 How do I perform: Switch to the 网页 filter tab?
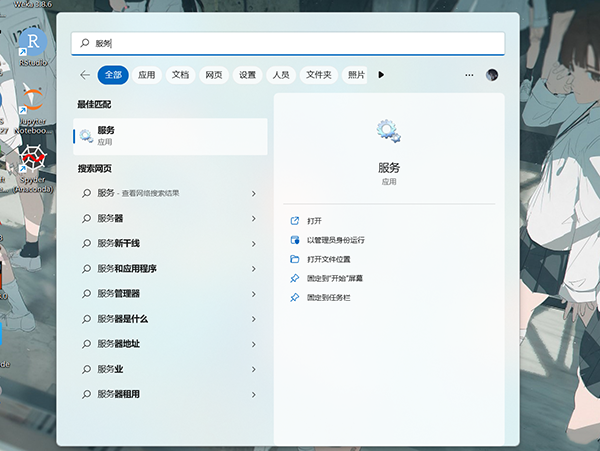(x=214, y=75)
